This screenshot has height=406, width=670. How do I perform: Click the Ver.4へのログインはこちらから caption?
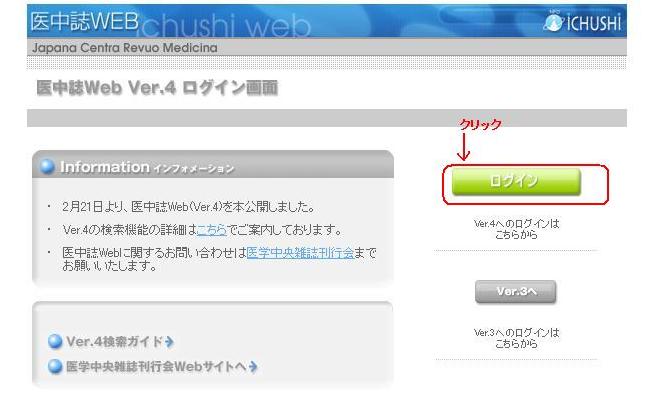click(516, 229)
